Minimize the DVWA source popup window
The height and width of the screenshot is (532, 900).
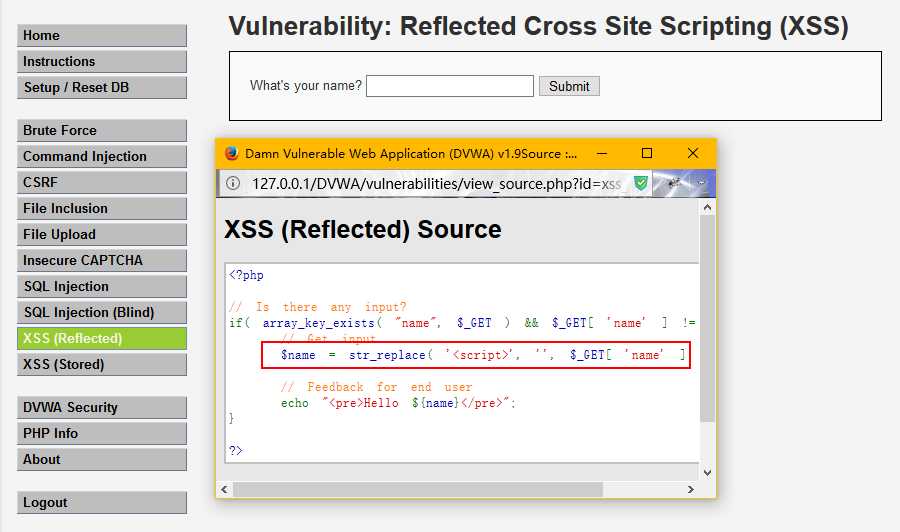tap(602, 153)
